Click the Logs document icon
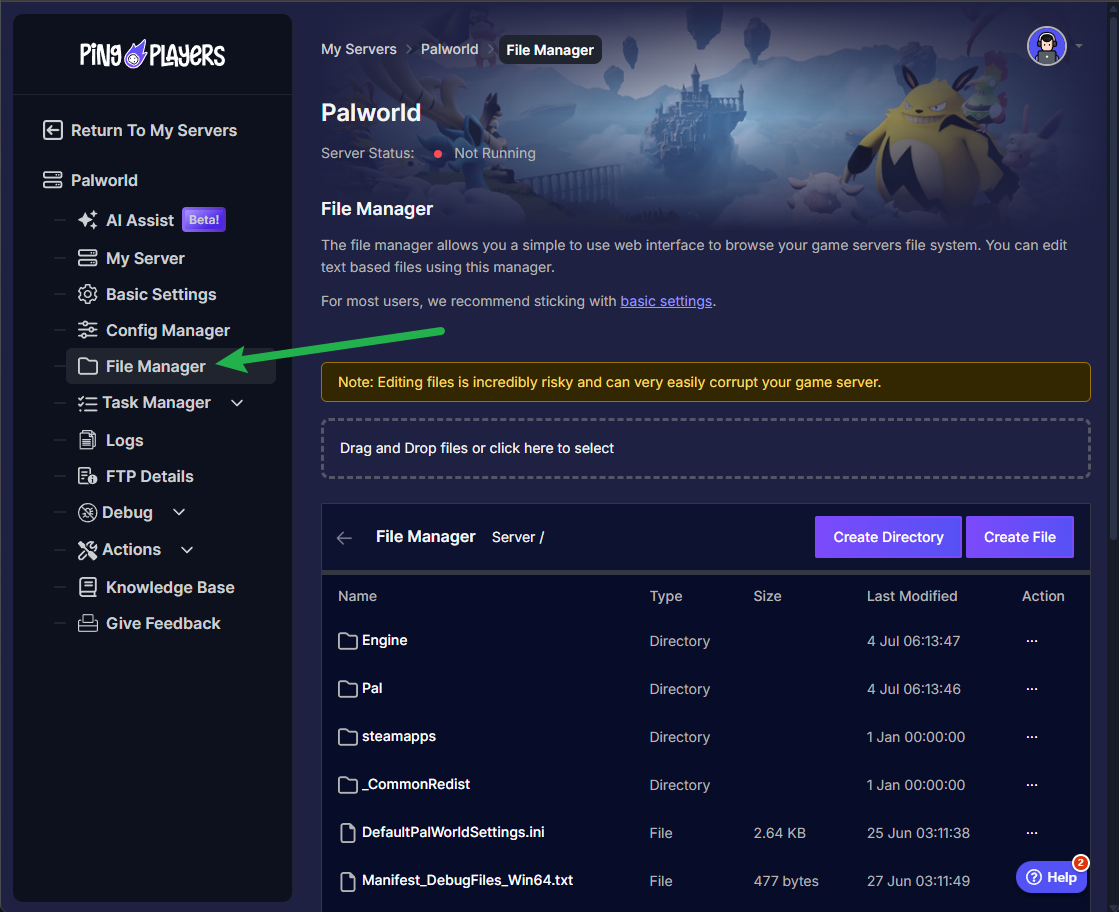 coord(88,440)
